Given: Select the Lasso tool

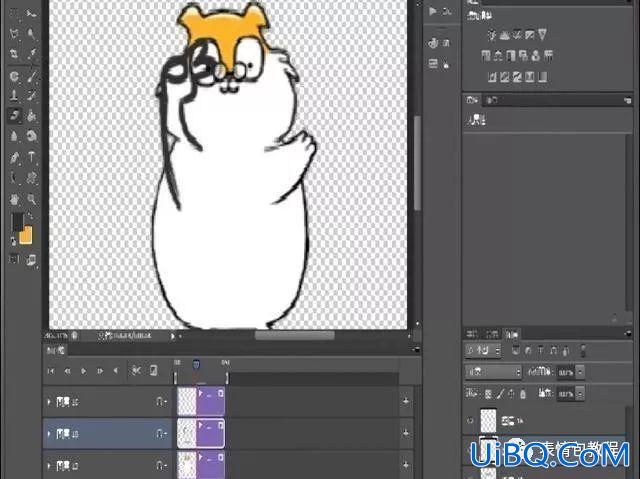Looking at the screenshot, I should coord(15,34).
